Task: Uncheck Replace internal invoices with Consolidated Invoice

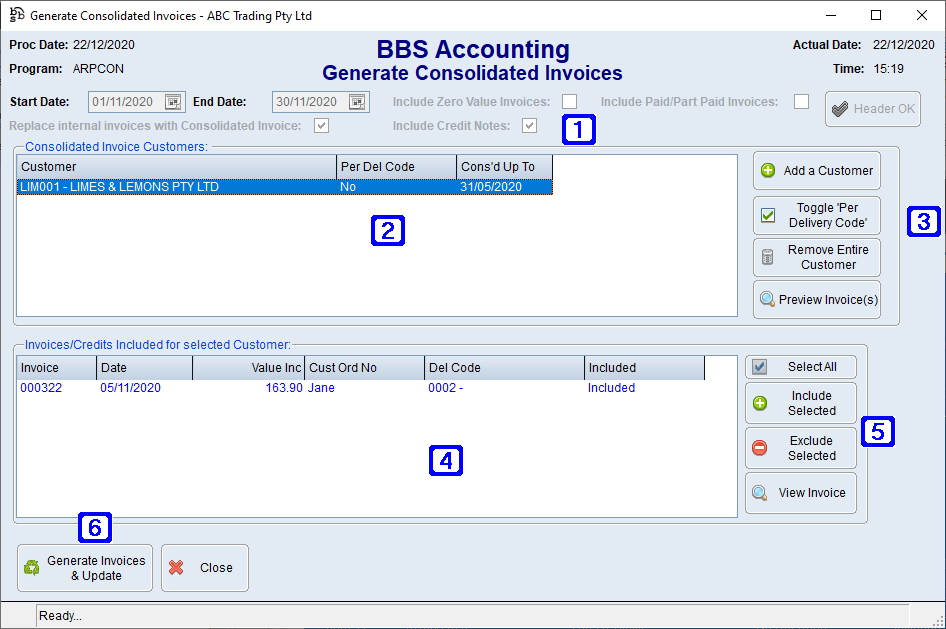Action: (x=322, y=125)
